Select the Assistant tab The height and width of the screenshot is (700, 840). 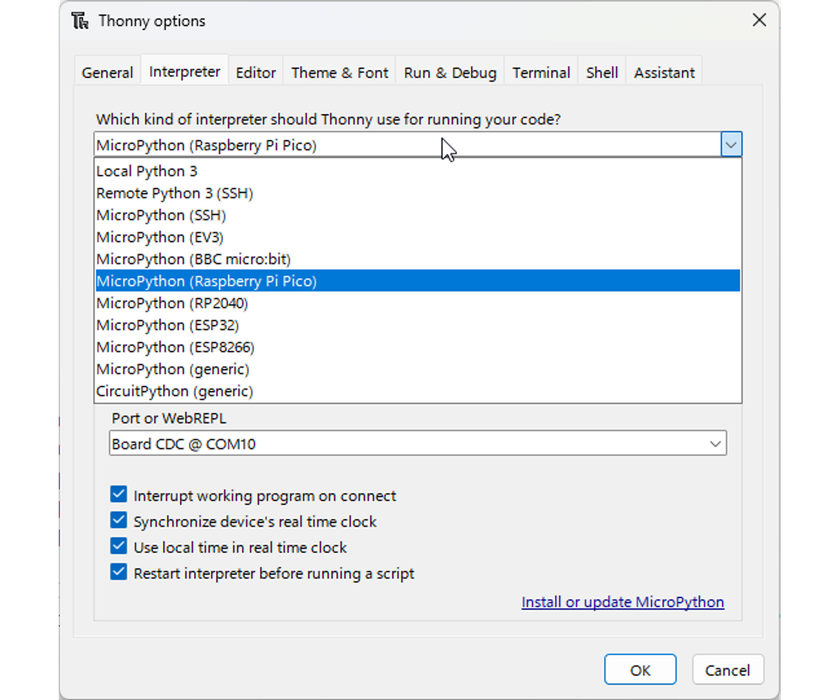[664, 72]
